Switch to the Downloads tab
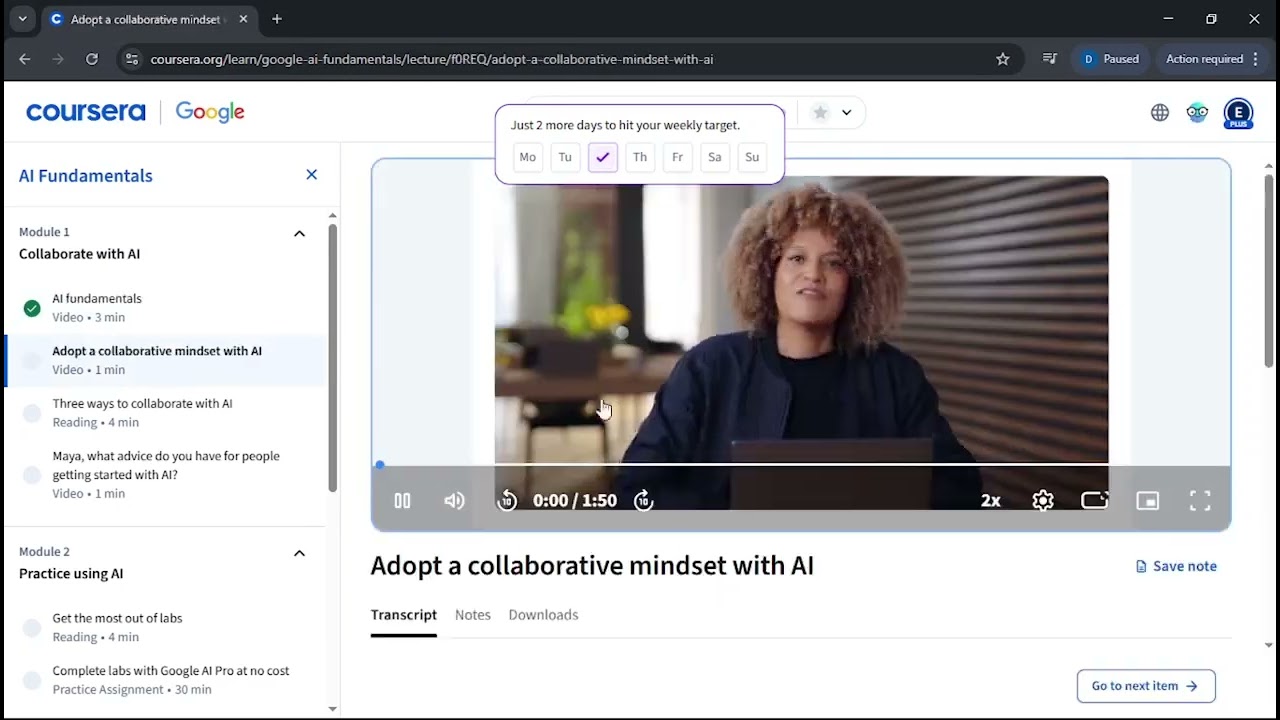Screen dimensions: 1280x720 (x=543, y=615)
